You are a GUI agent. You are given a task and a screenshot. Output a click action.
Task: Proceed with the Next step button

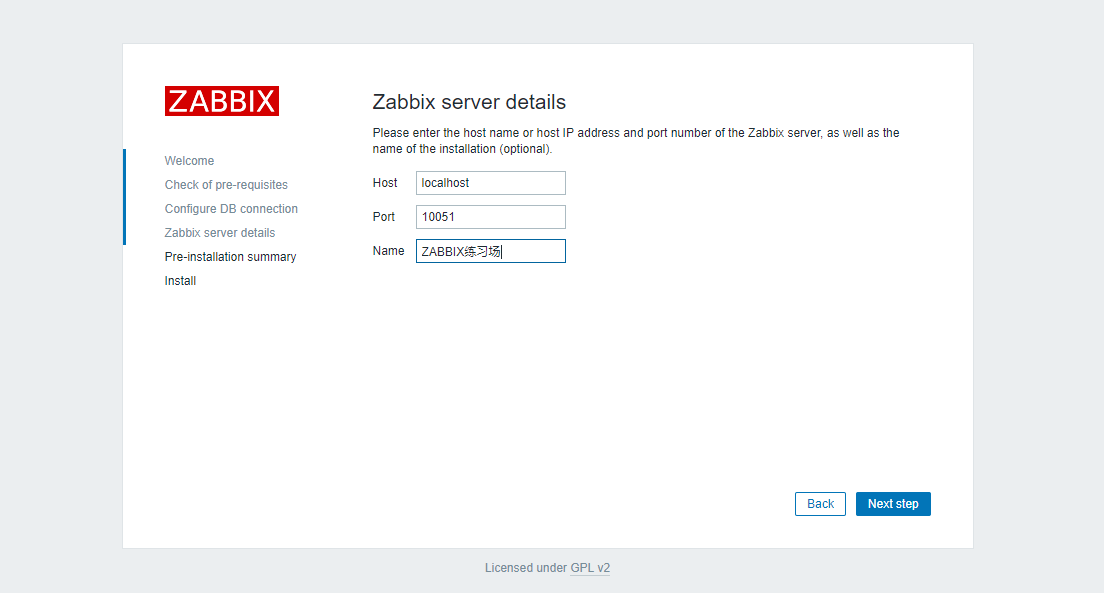[x=893, y=504]
